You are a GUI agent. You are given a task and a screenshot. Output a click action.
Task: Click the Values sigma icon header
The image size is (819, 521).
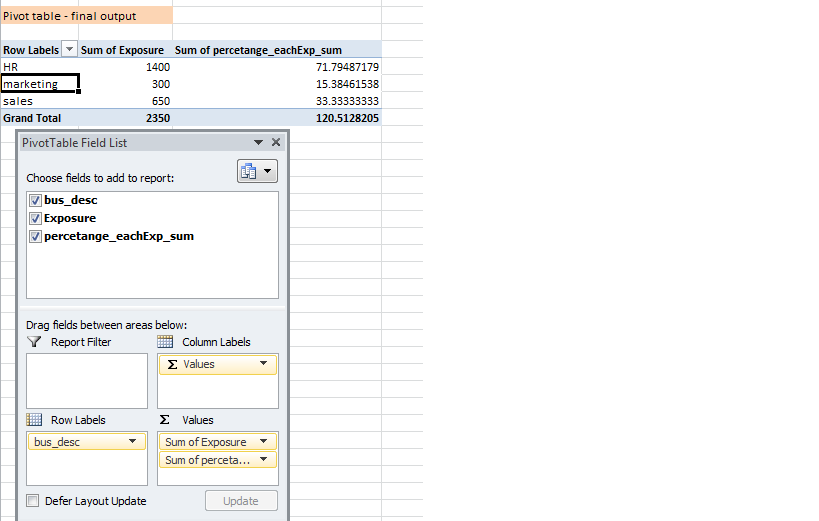165,420
